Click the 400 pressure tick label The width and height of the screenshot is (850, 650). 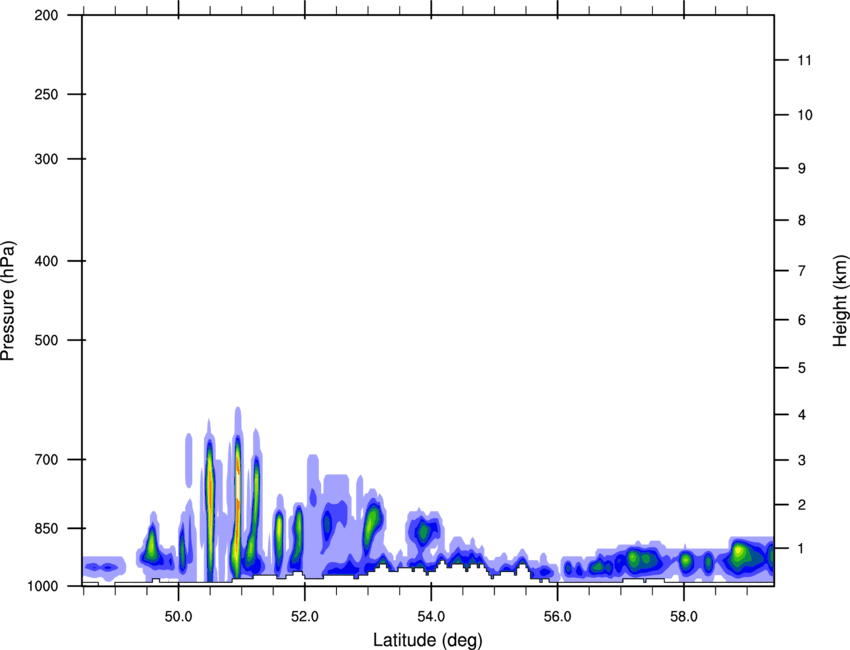pos(46,261)
